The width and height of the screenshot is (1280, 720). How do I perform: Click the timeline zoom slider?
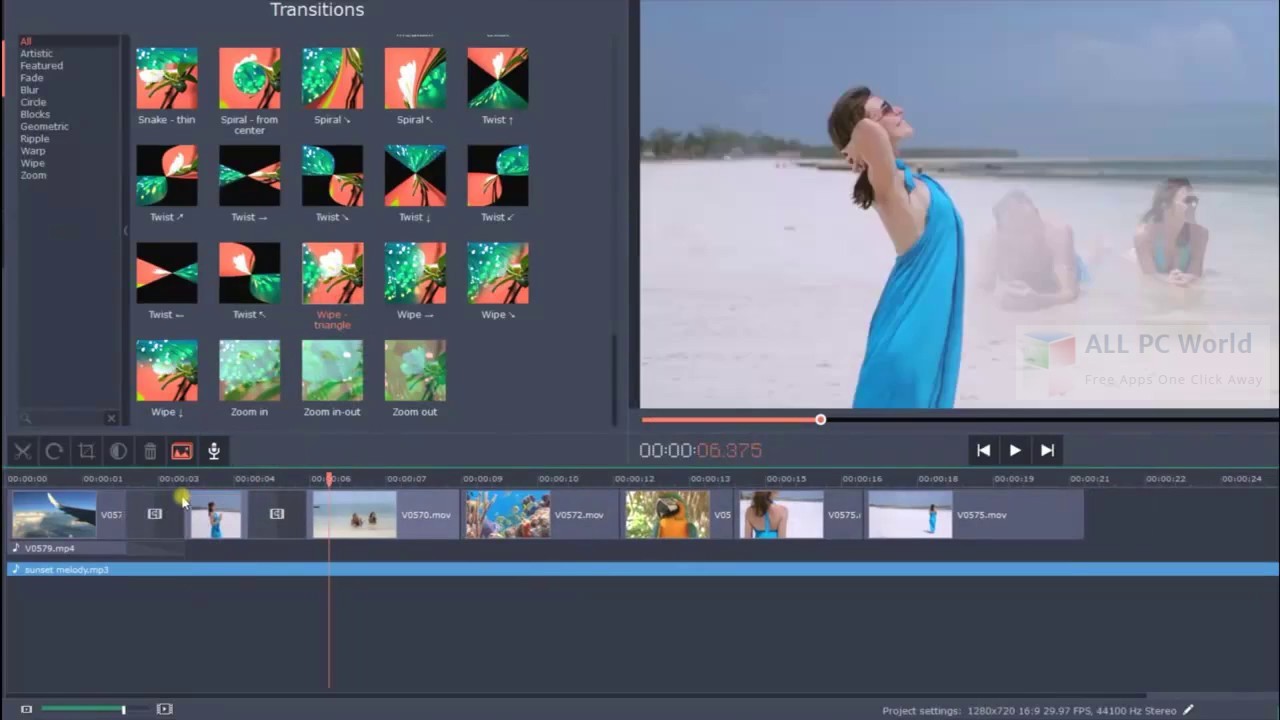[123, 709]
